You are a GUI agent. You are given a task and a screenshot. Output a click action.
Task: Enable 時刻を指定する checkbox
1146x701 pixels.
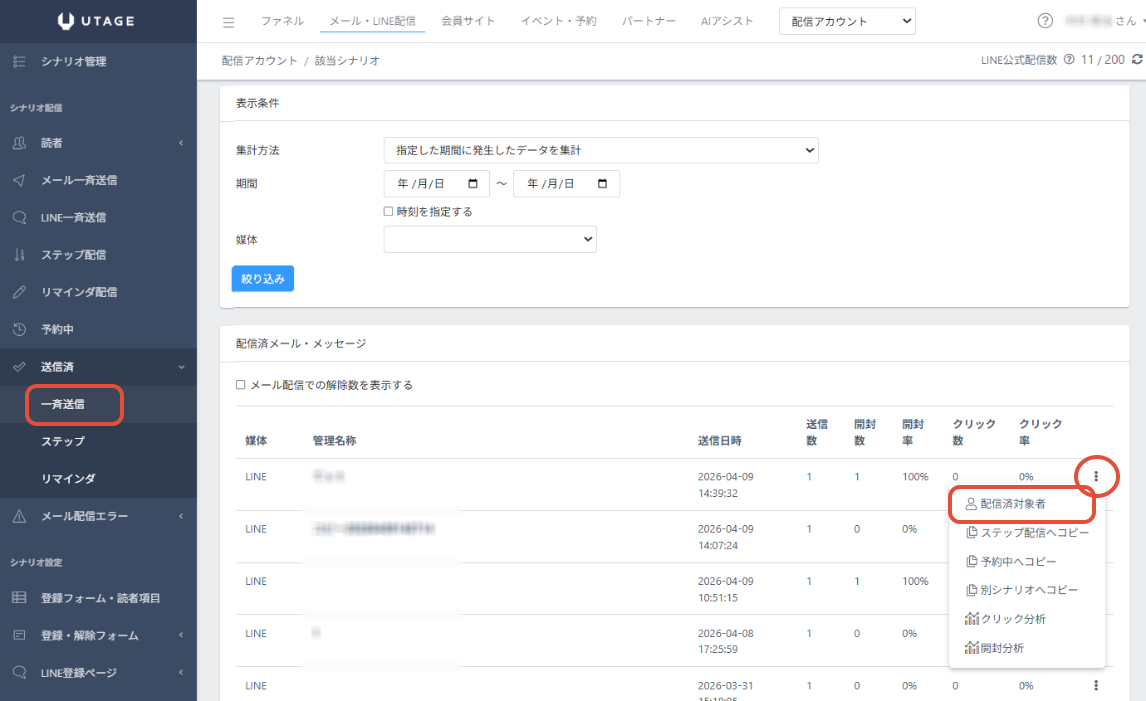[389, 212]
